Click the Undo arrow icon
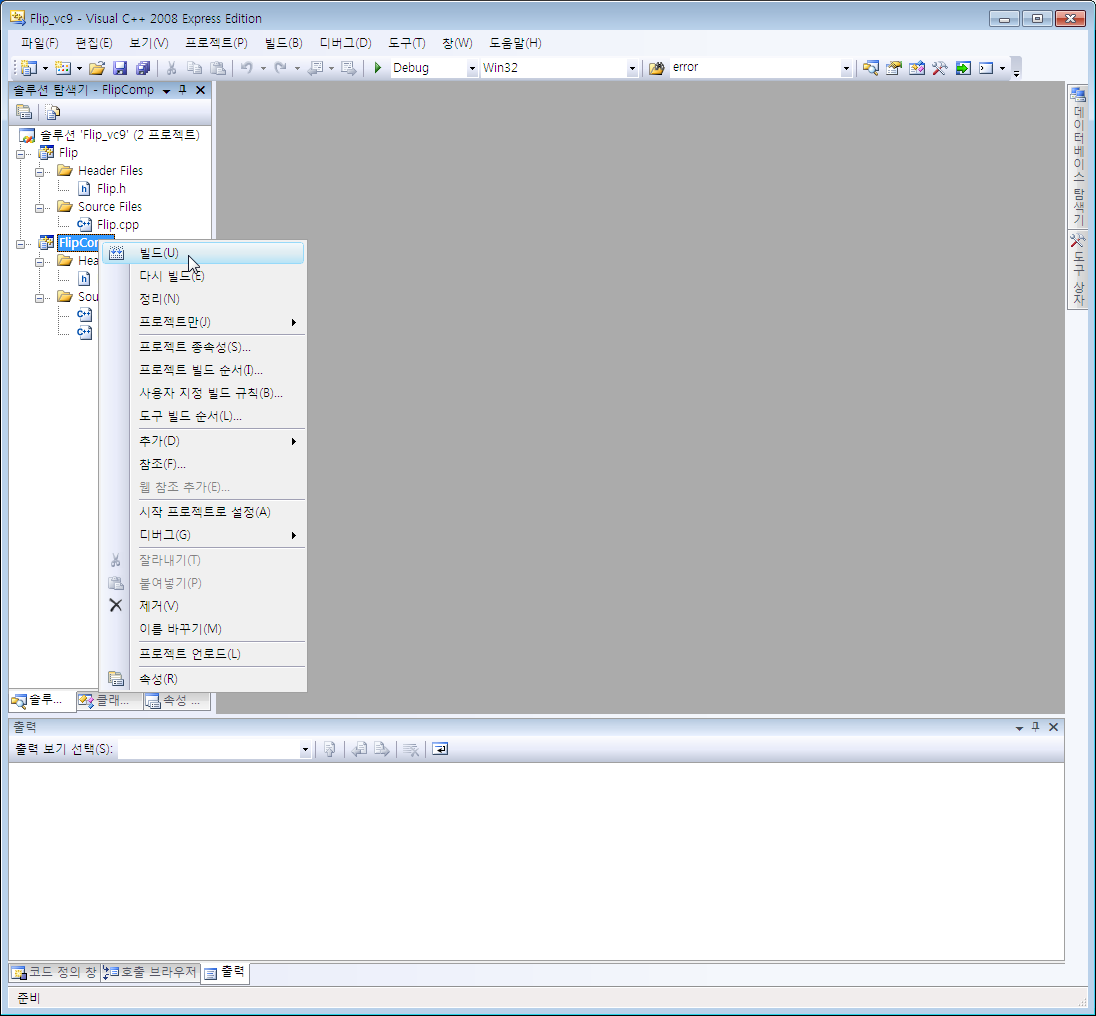This screenshot has height=1016, width=1096. point(247,68)
